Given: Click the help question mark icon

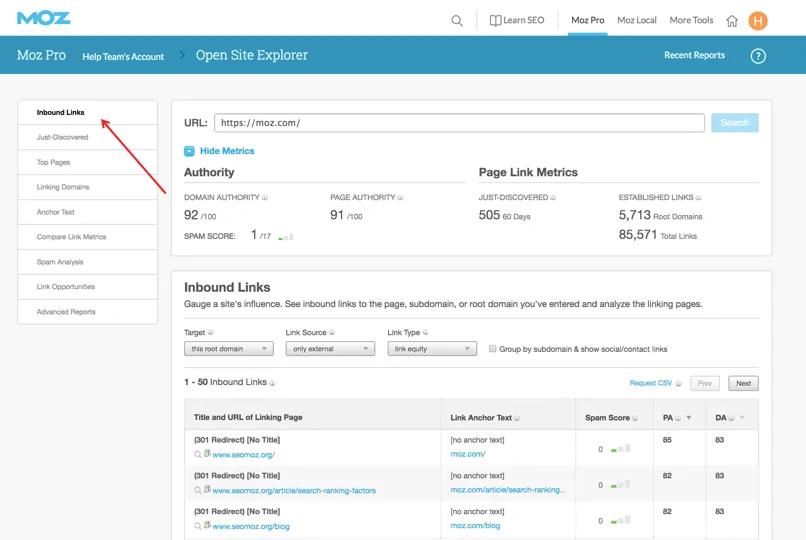Looking at the screenshot, I should click(758, 56).
